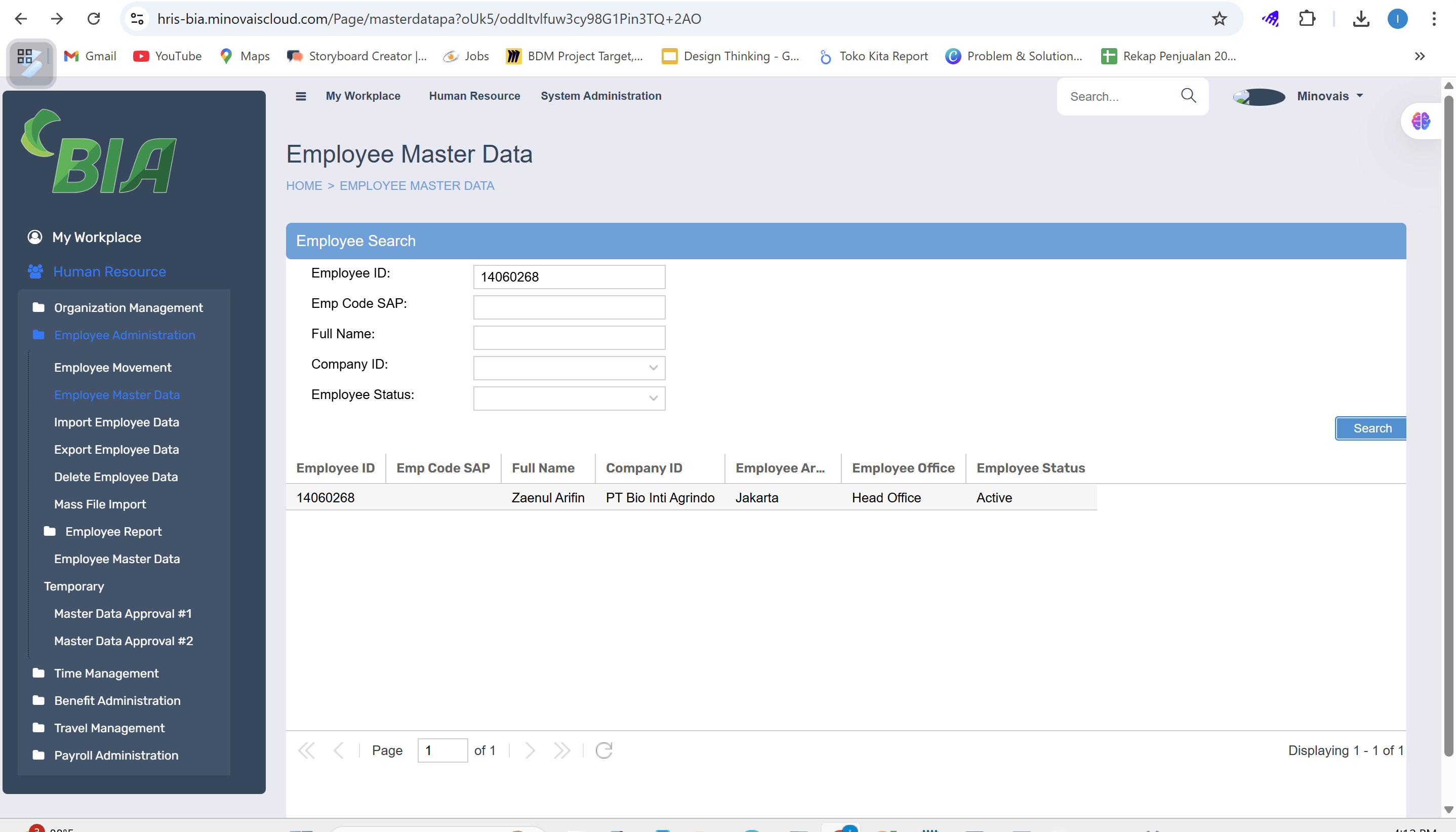Open the Rekap Penjualan bookmark
Viewport: 1456px width, 832px height.
(x=1168, y=56)
